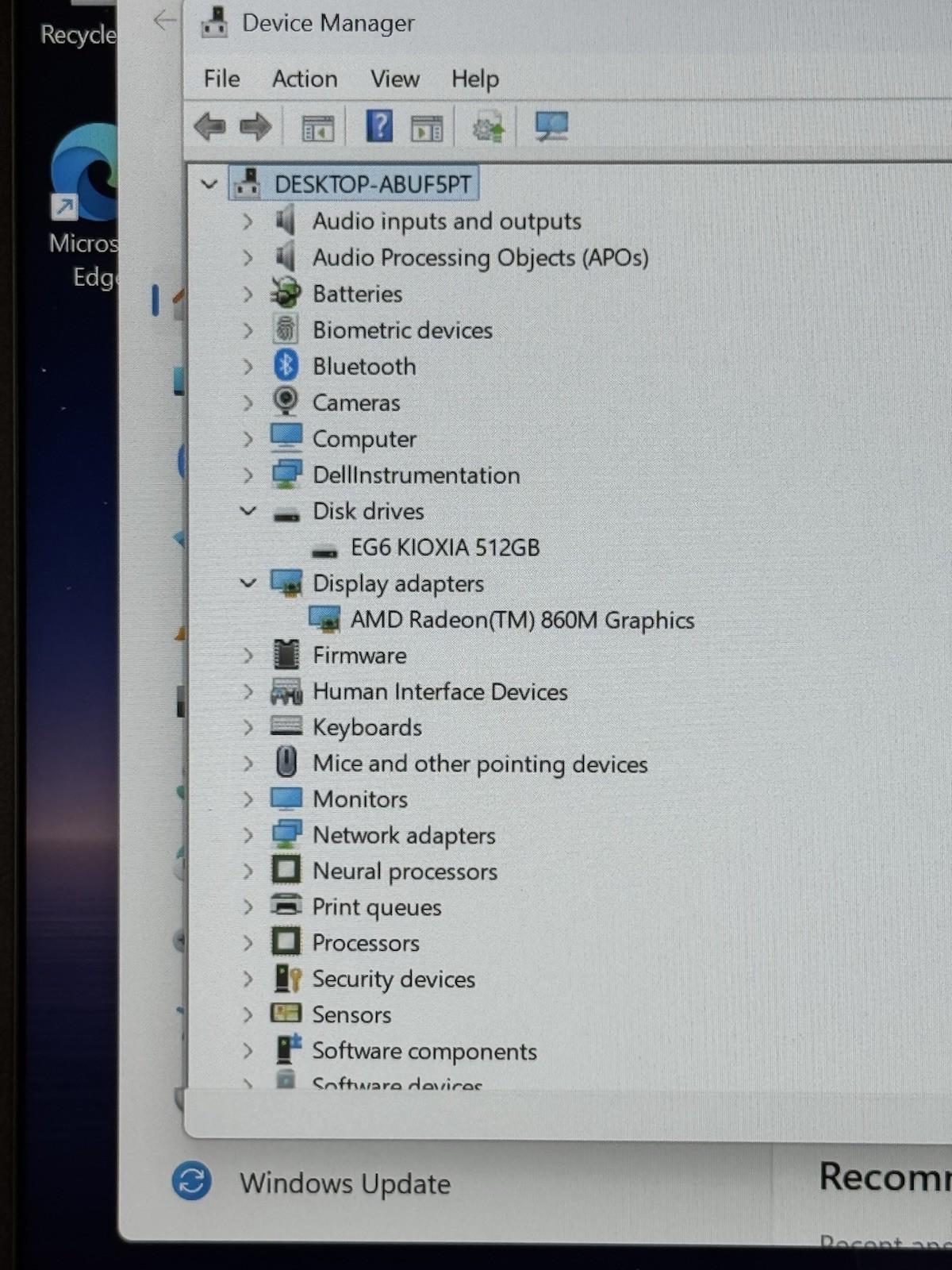Expand Audio Processing Objects (APOs)
Viewport: 952px width, 1270px height.
point(248,257)
